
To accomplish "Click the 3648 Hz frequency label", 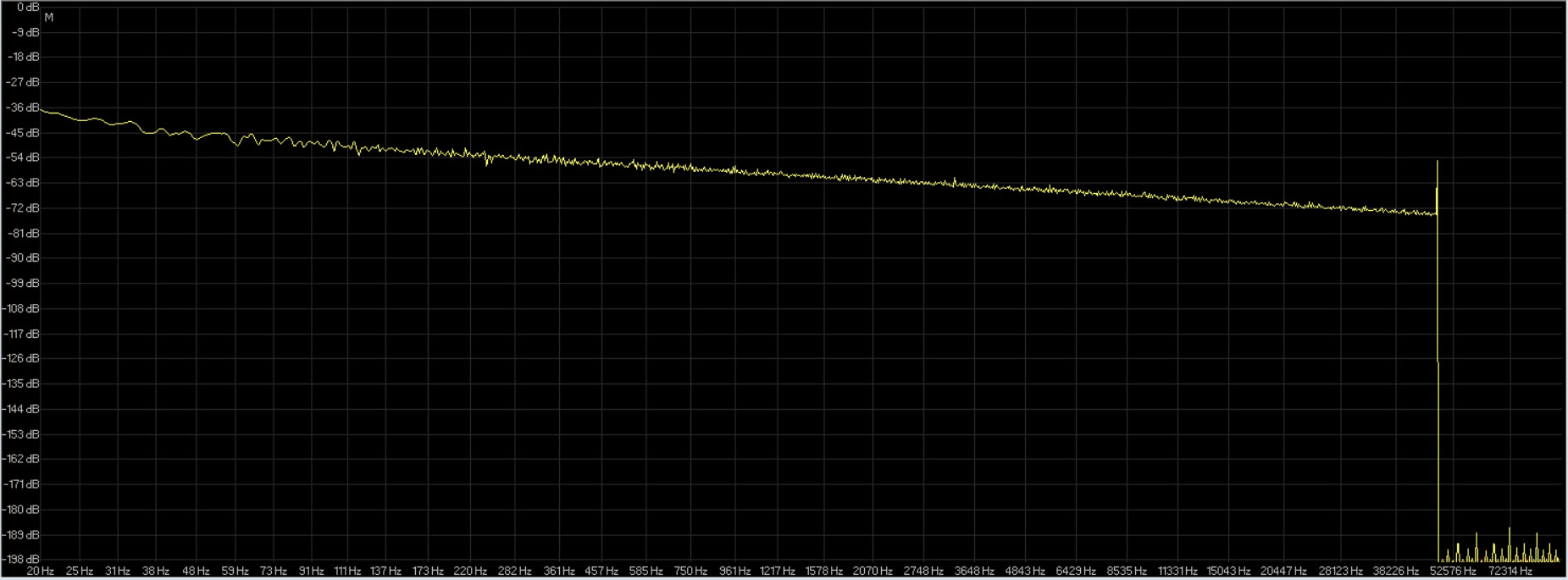I will 974,572.
